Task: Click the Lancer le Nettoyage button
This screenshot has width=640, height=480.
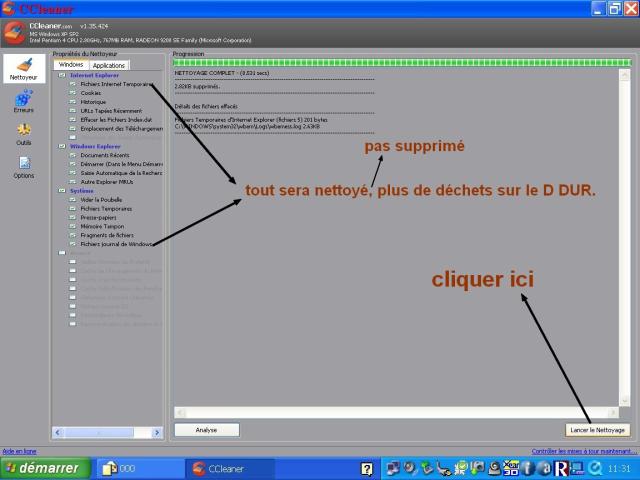Action: 598,430
